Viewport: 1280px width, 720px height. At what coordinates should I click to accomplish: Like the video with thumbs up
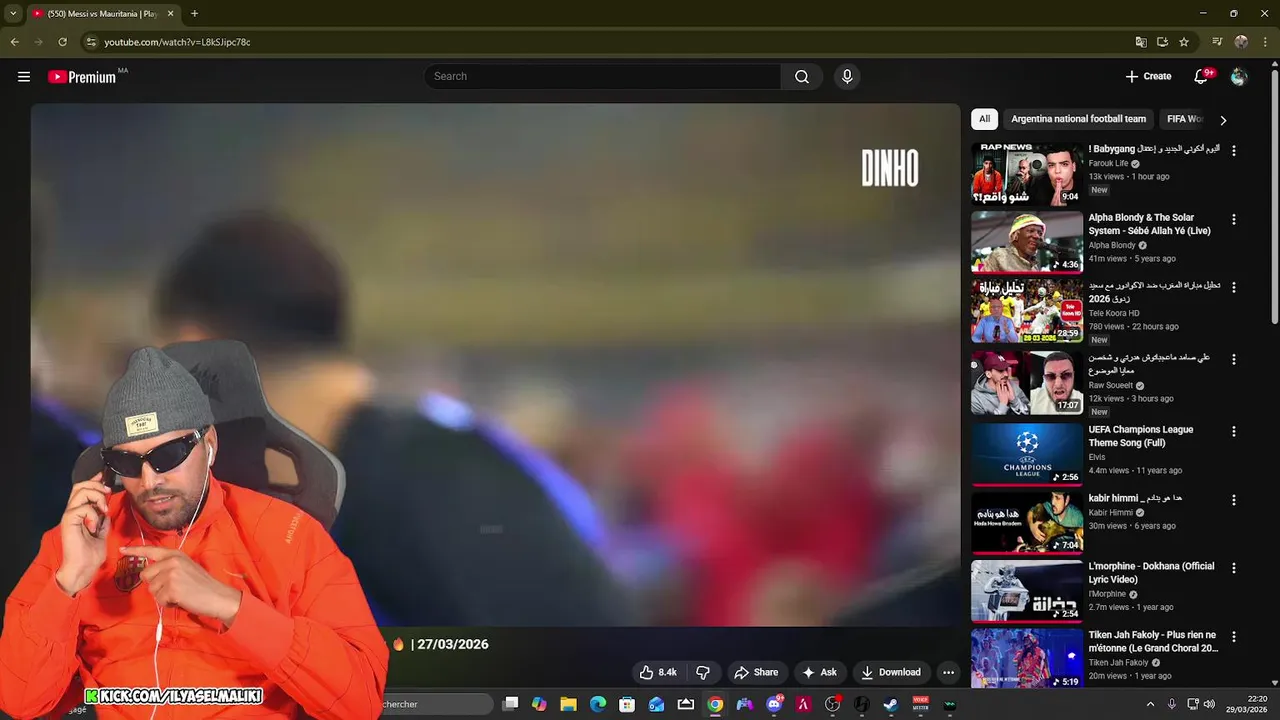[x=658, y=672]
